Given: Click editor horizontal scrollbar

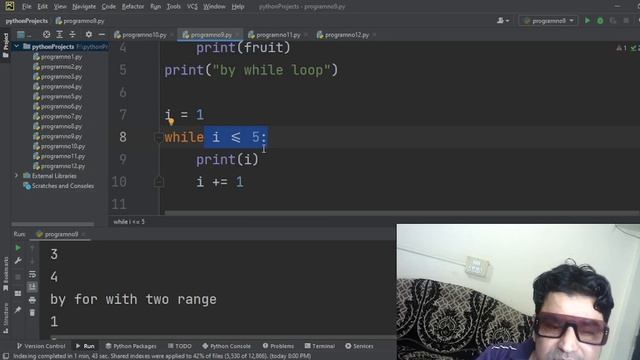Looking at the screenshot, I should (402, 213).
